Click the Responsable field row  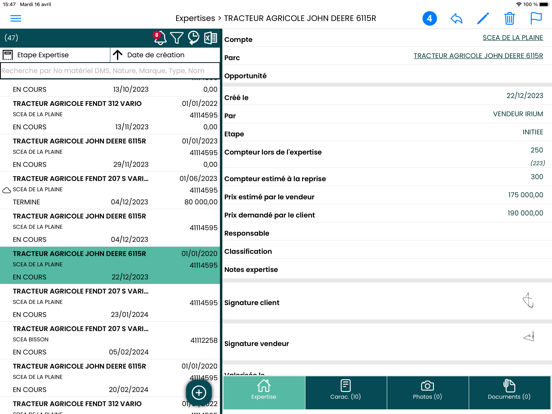click(387, 233)
